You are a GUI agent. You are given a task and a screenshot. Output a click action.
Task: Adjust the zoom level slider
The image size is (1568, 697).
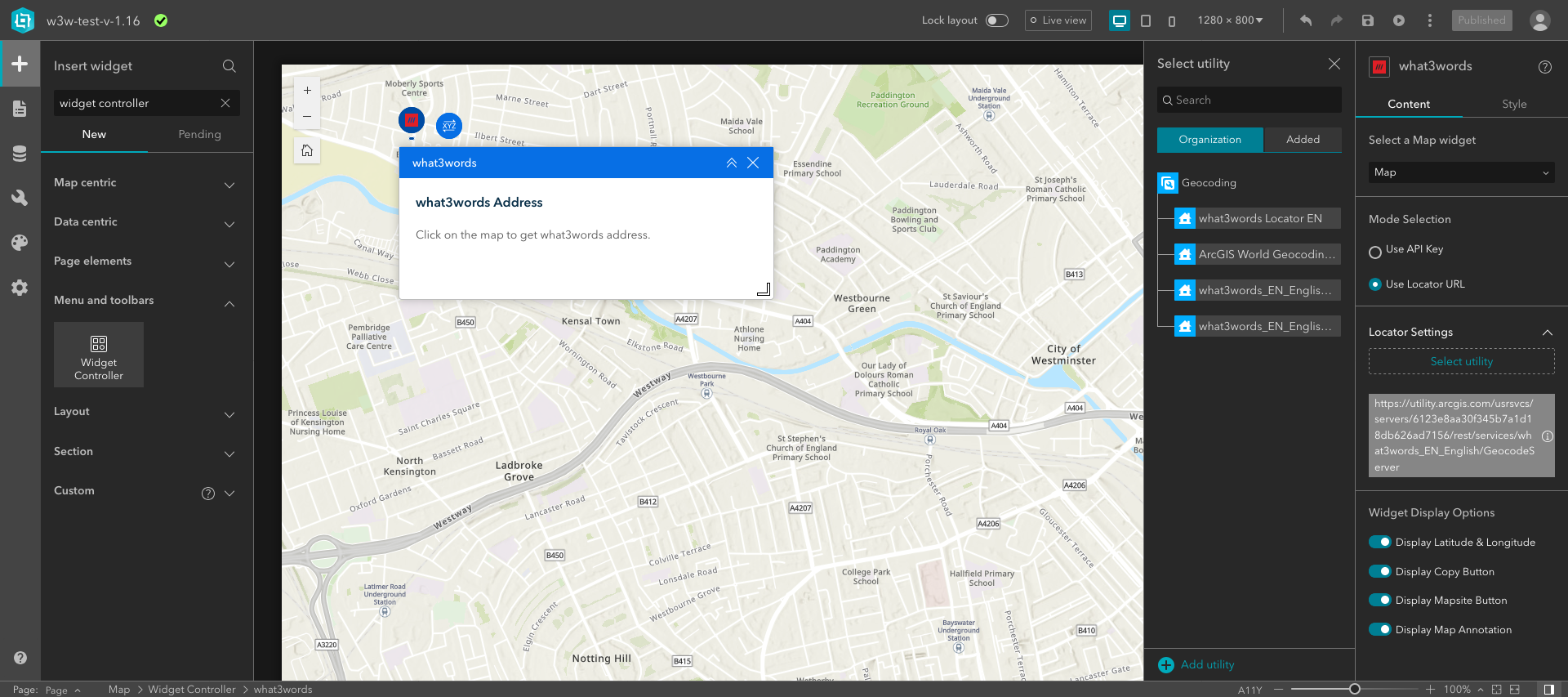1355,689
